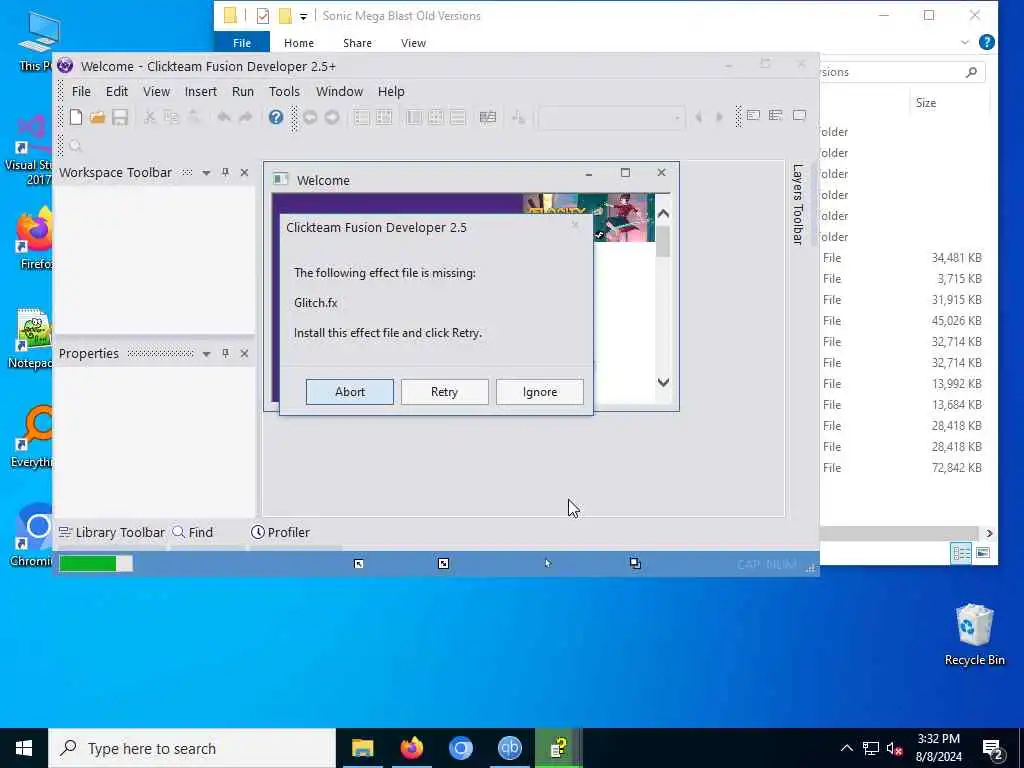Open the Properties panel dropdown arrow
The height and width of the screenshot is (768, 1024).
(x=206, y=354)
